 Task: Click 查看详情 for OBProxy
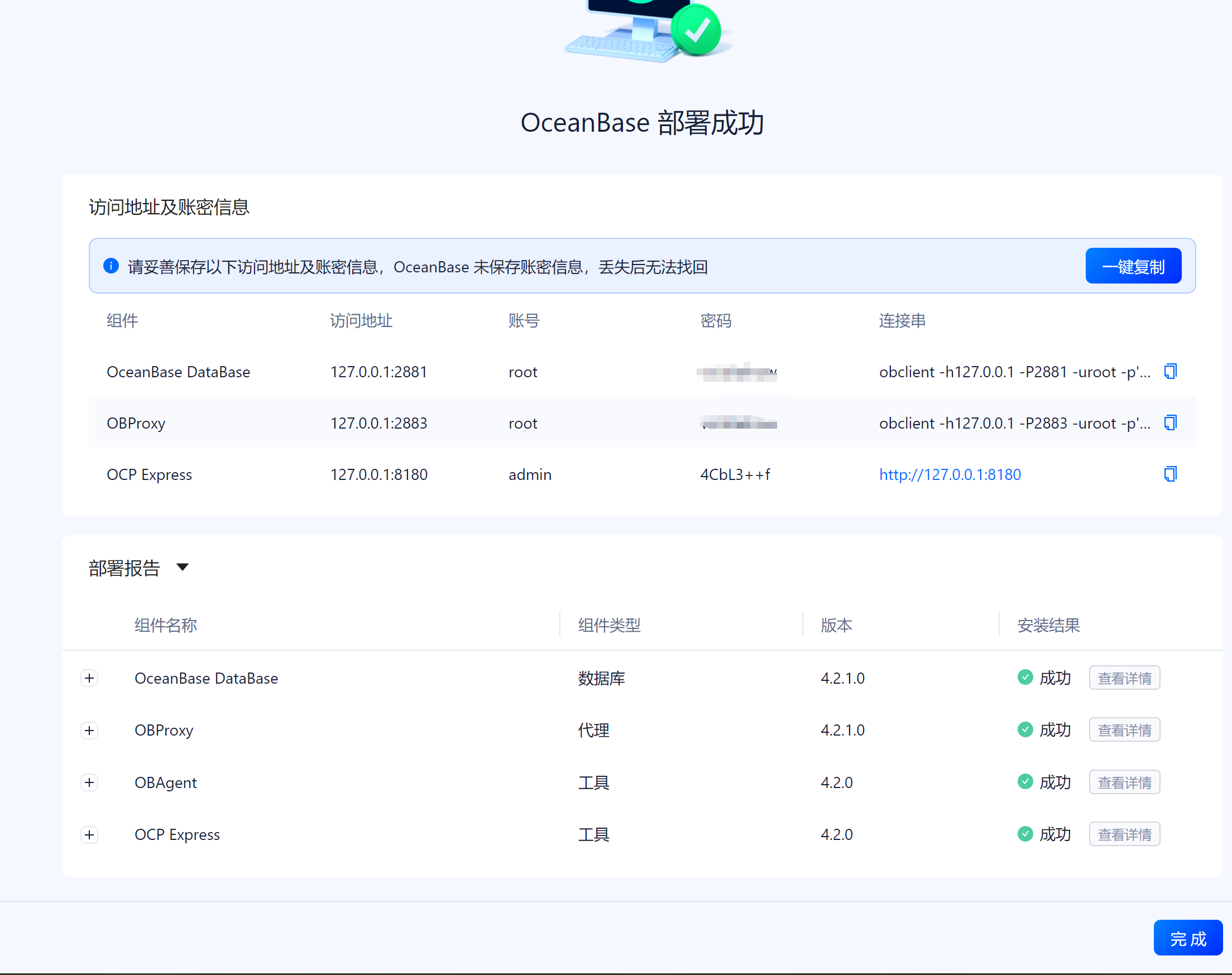point(1124,730)
